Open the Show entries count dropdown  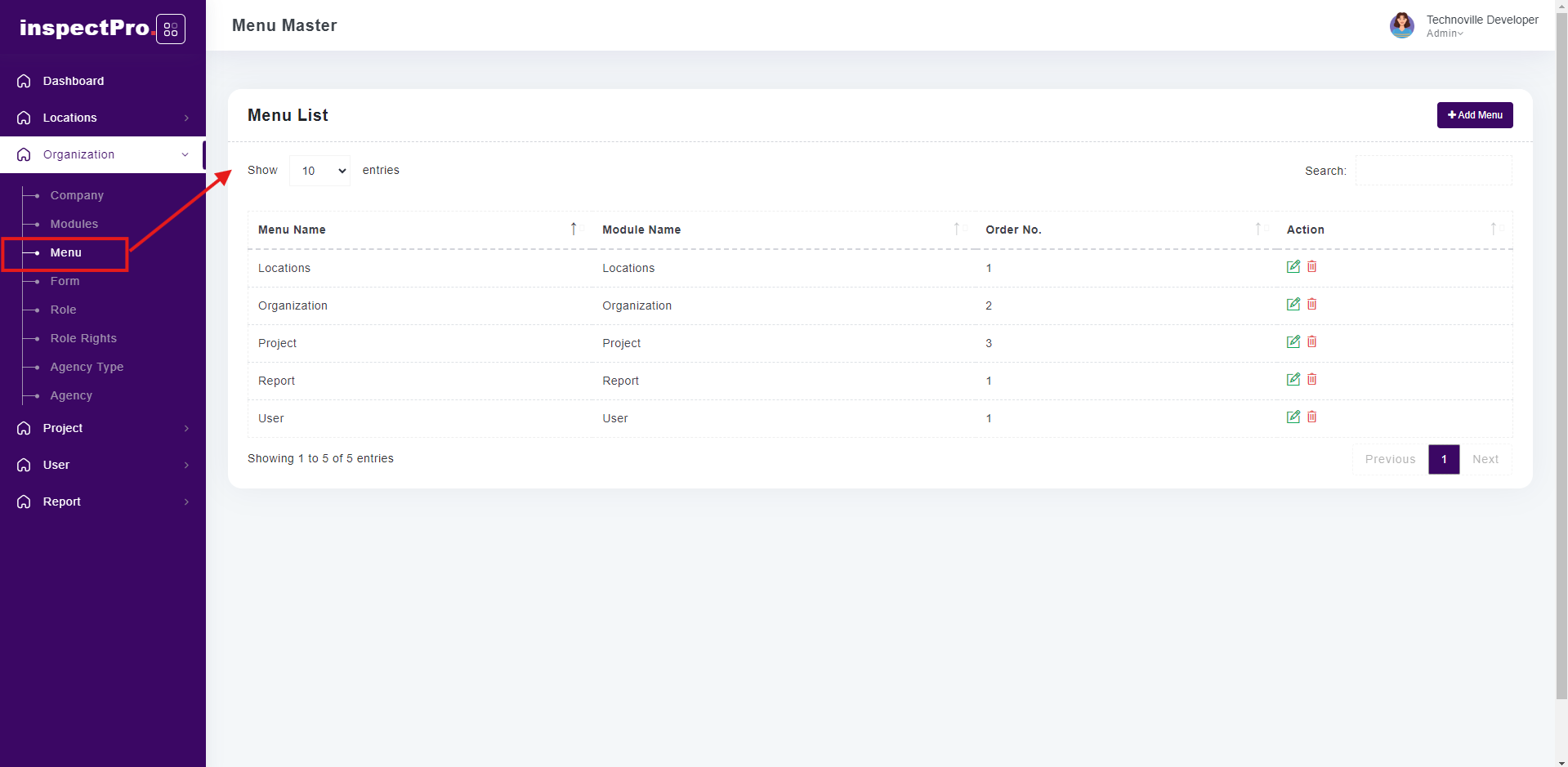319,171
